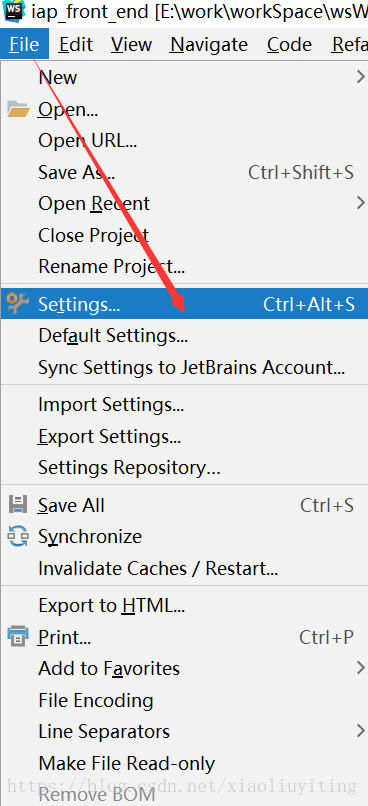Choose Close Project entry
Image resolution: width=368 pixels, height=806 pixels.
184,235
